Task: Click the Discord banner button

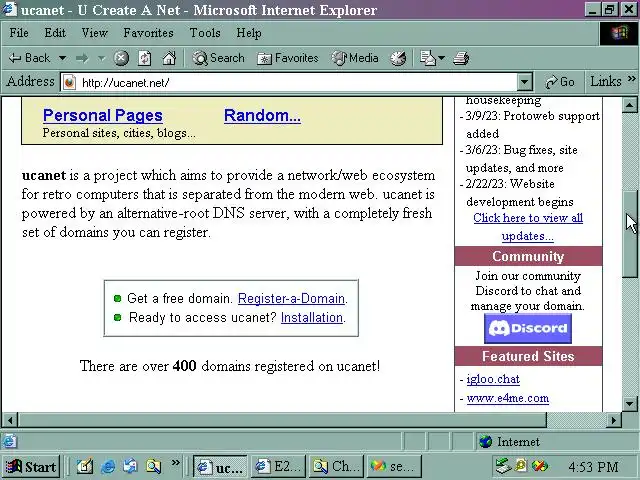Action: 528,329
